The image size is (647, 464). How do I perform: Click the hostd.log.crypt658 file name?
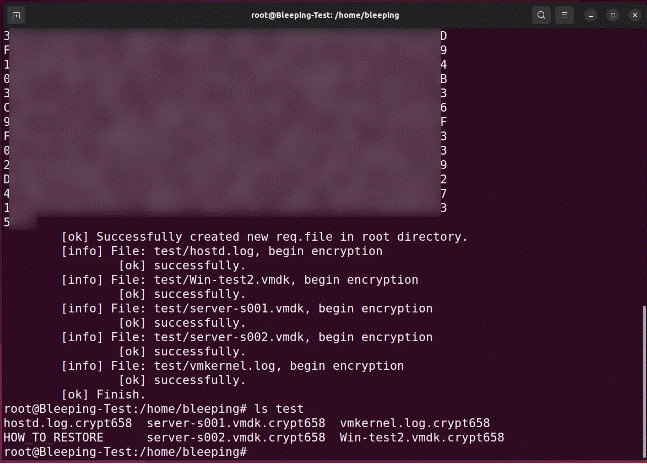(x=68, y=423)
